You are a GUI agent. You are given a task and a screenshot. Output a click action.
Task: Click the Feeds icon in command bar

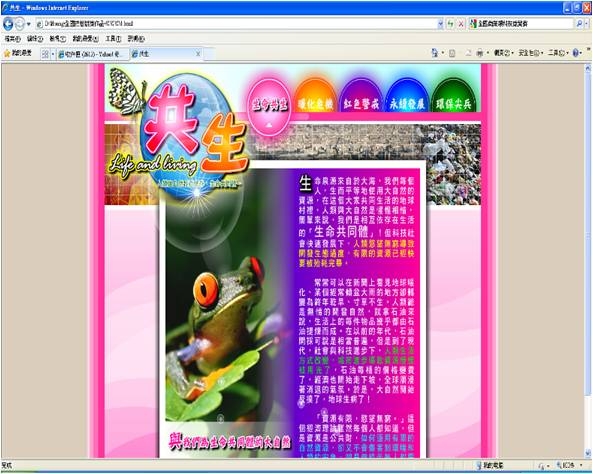click(x=452, y=53)
